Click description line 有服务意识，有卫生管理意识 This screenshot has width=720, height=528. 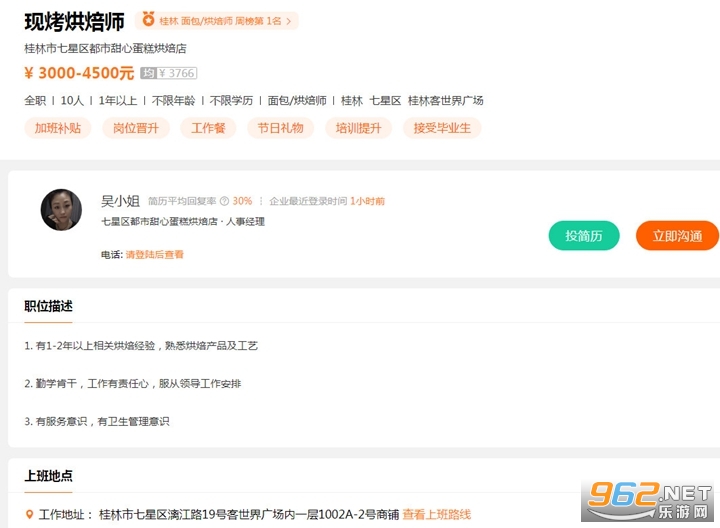coord(97,421)
